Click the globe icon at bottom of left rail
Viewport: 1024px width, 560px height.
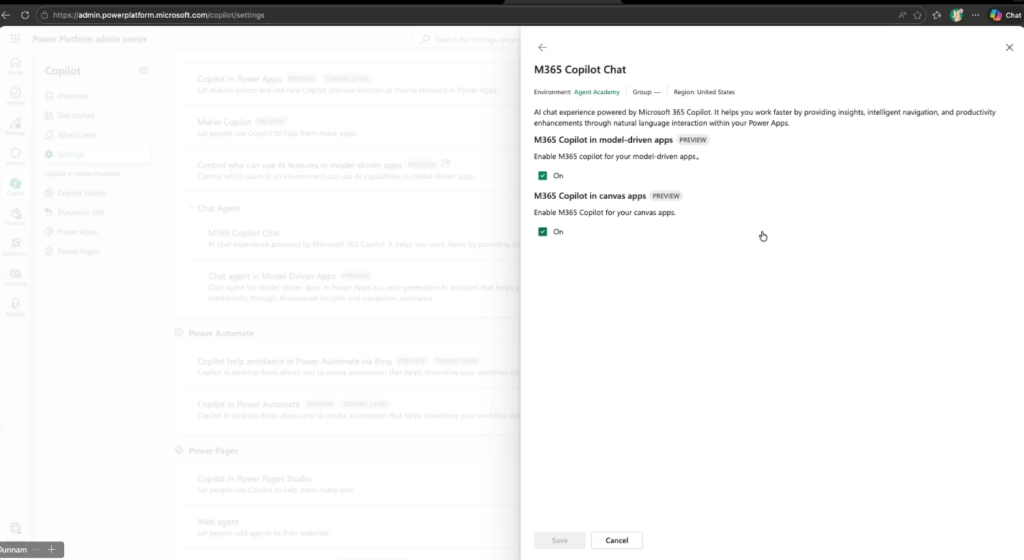point(15,528)
